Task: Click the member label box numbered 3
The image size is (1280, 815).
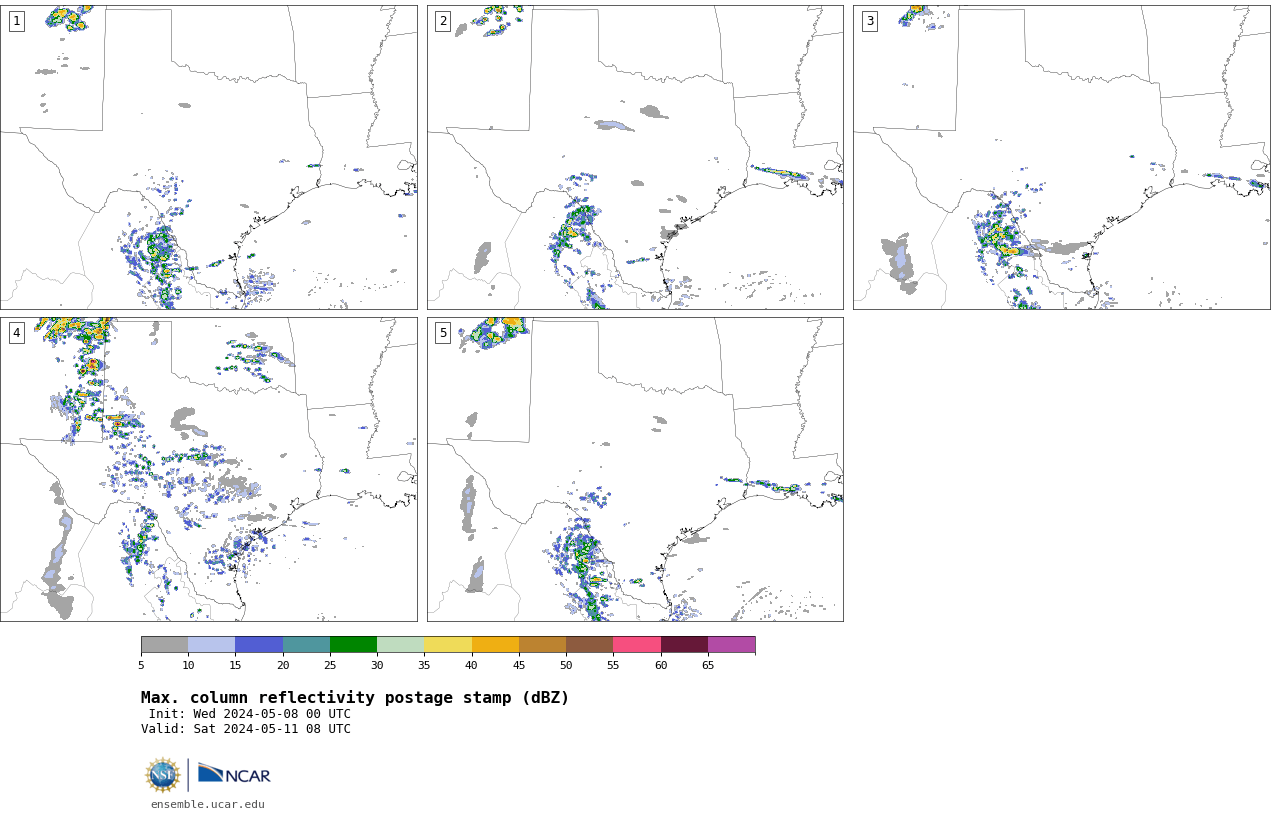Action: point(869,21)
